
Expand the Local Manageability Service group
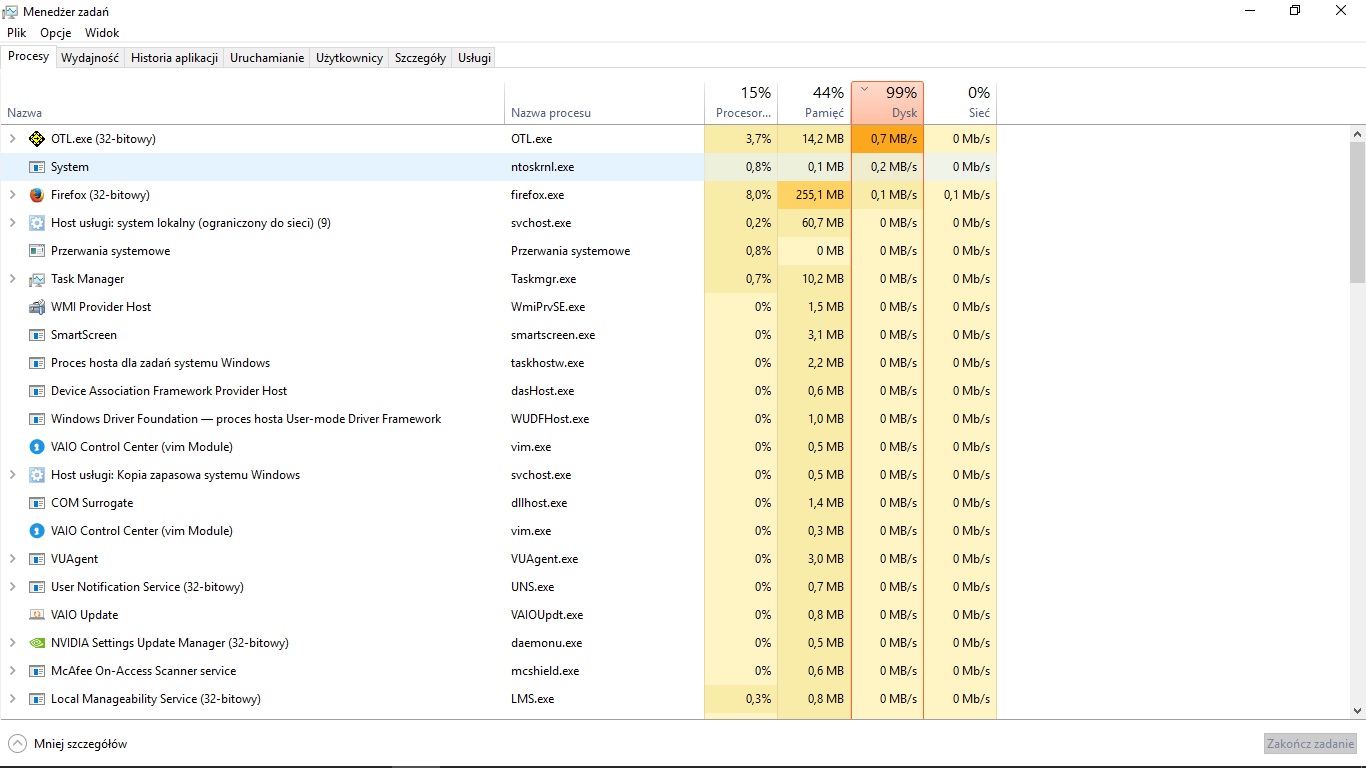click(x=13, y=699)
